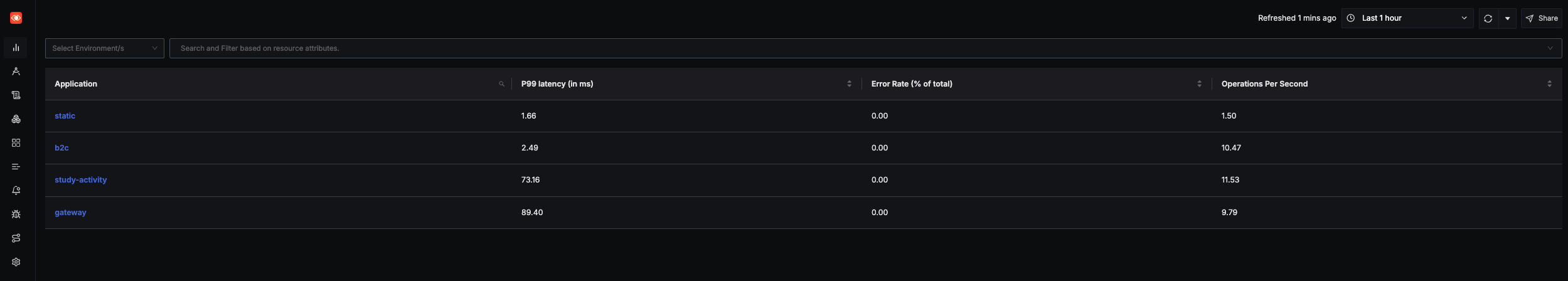
Task: Open Alerts using the bell icon
Action: click(x=16, y=191)
